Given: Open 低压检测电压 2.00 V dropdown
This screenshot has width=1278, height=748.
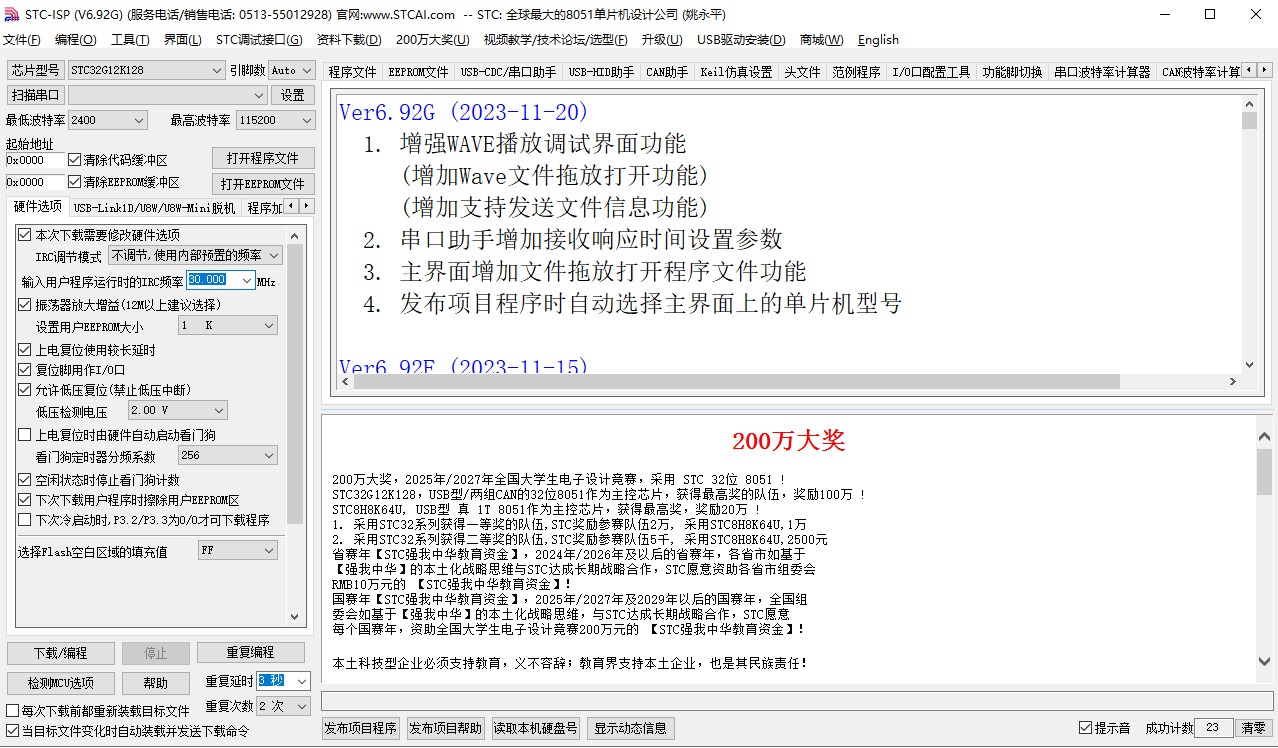Looking at the screenshot, I should (178, 410).
